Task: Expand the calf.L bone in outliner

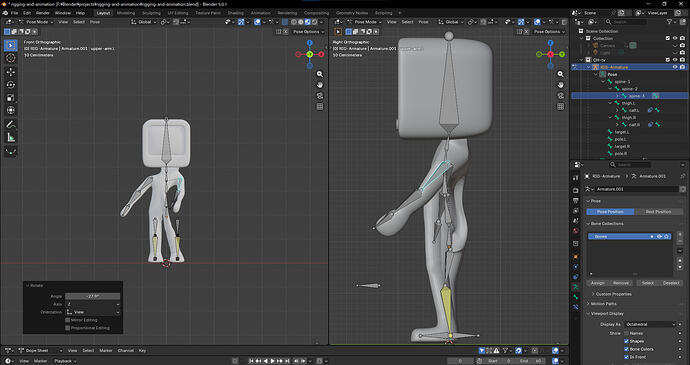Action: (x=617, y=111)
